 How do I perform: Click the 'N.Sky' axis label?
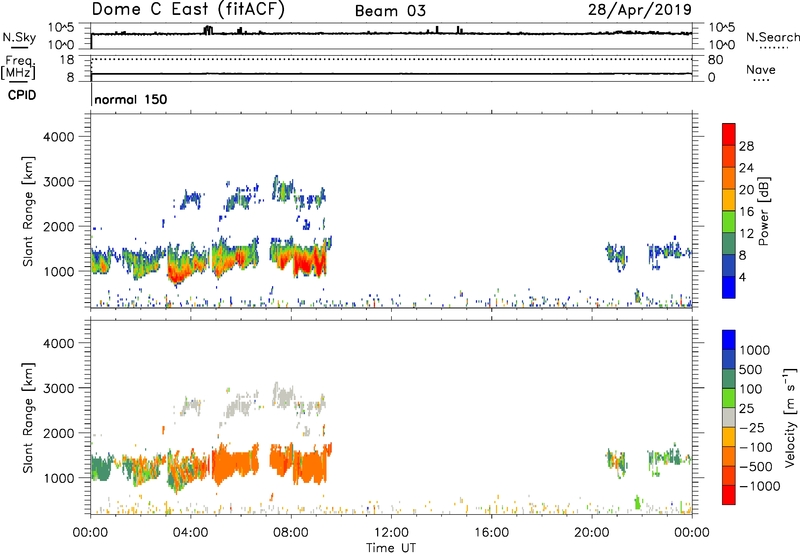19,37
